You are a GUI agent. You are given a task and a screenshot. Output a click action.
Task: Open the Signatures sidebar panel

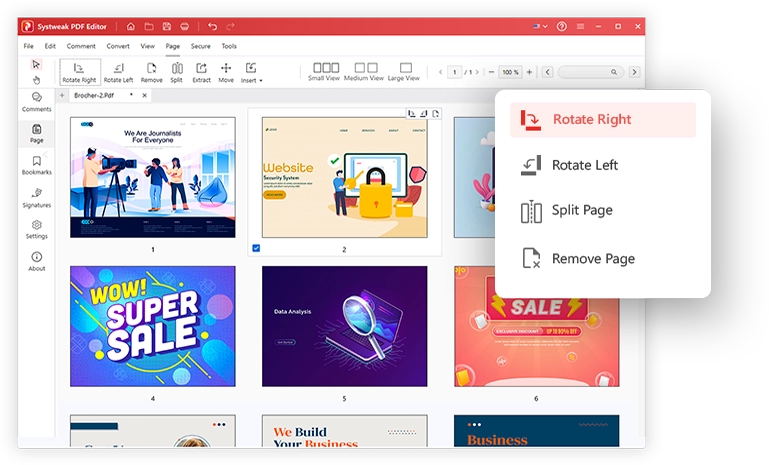point(37,197)
